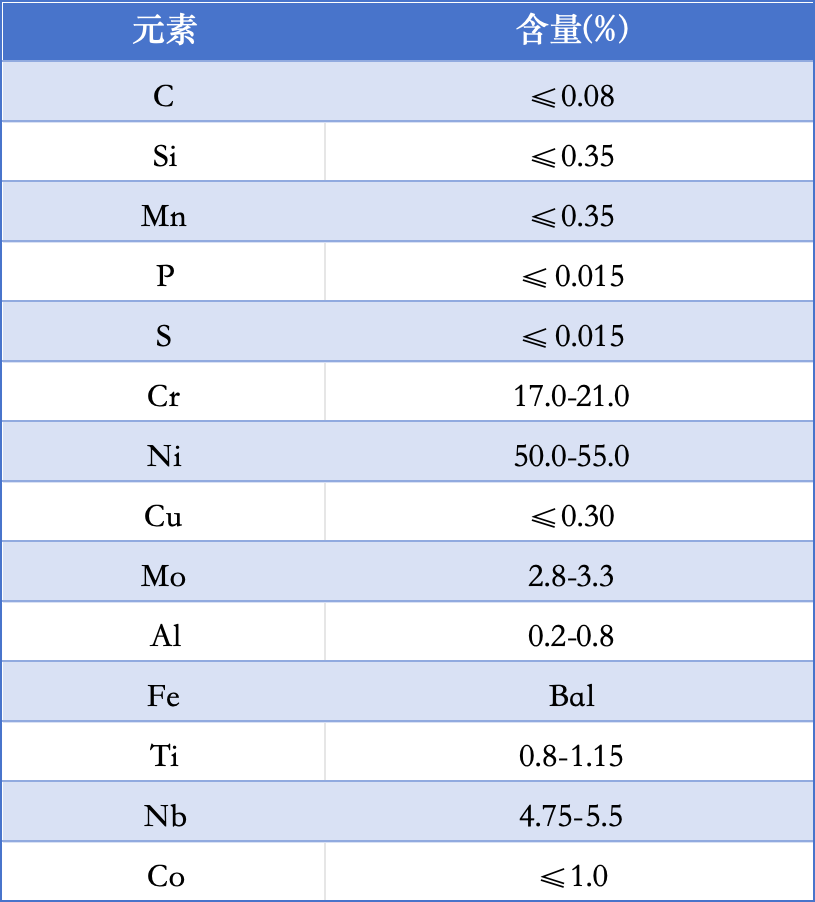Select the Nb element cell
Screen dimensions: 815x902
pyautogui.click(x=164, y=816)
